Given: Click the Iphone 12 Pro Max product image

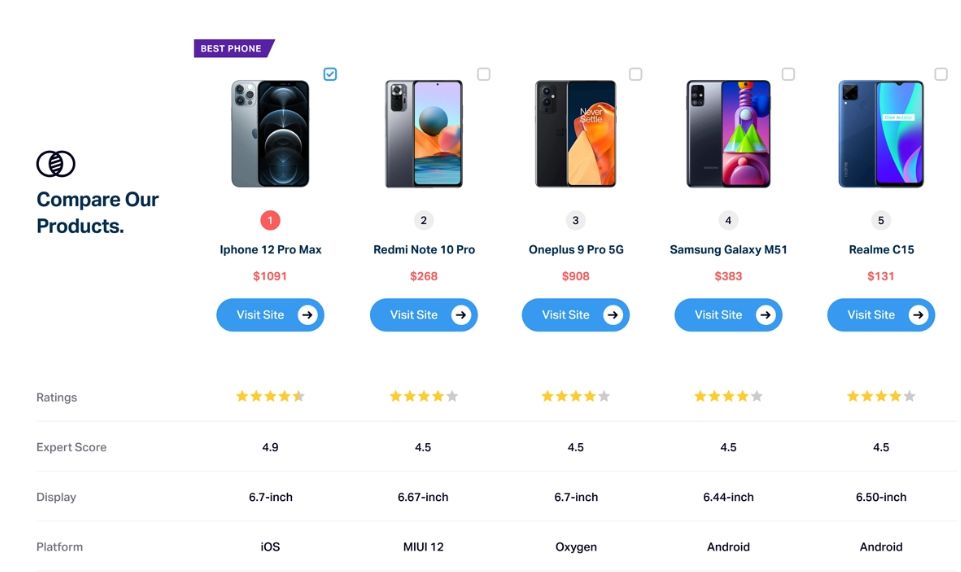Looking at the screenshot, I should coord(270,134).
